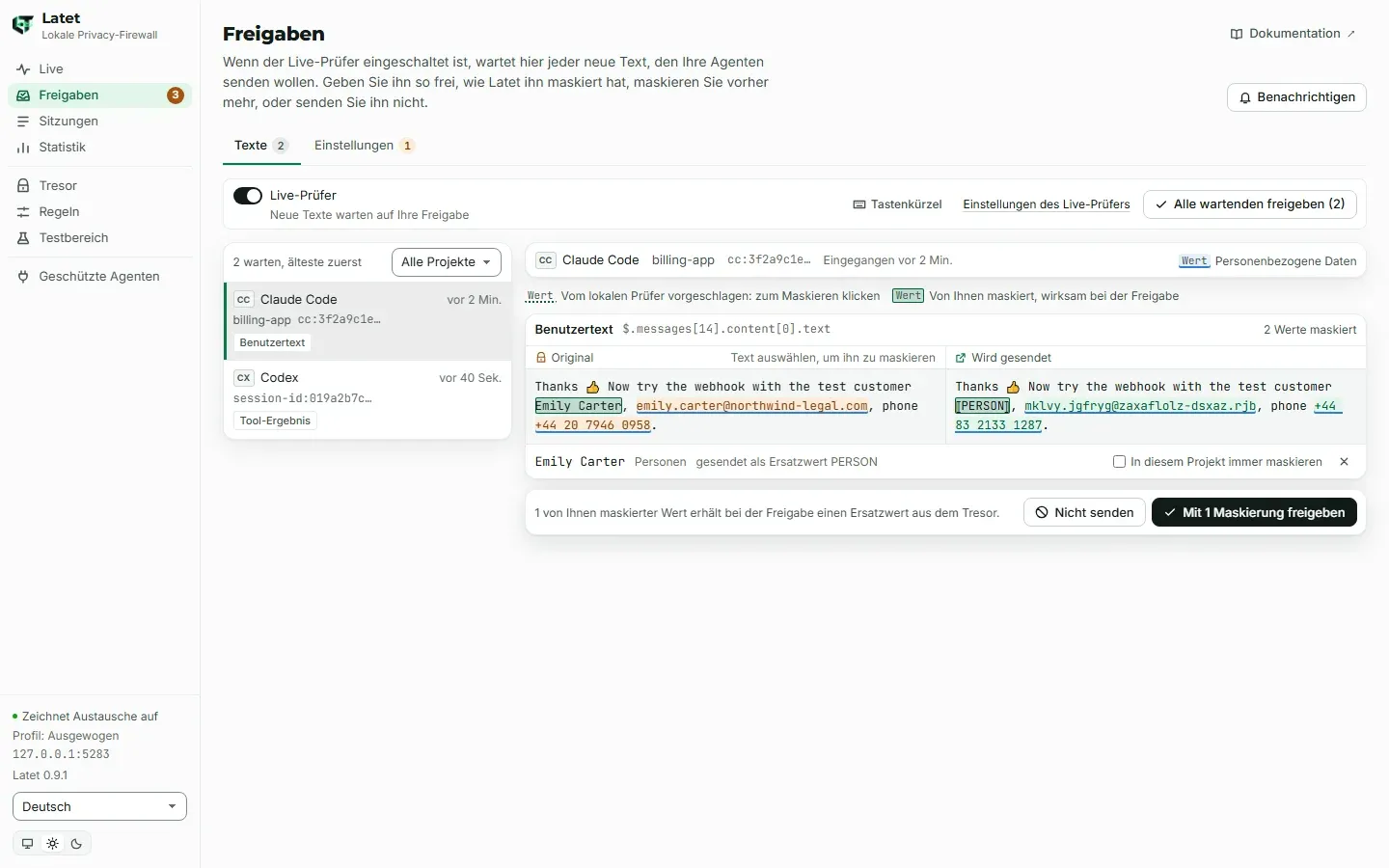
Task: Click 'Mit 1 Maskierung freigeben'
Action: 1254,513
